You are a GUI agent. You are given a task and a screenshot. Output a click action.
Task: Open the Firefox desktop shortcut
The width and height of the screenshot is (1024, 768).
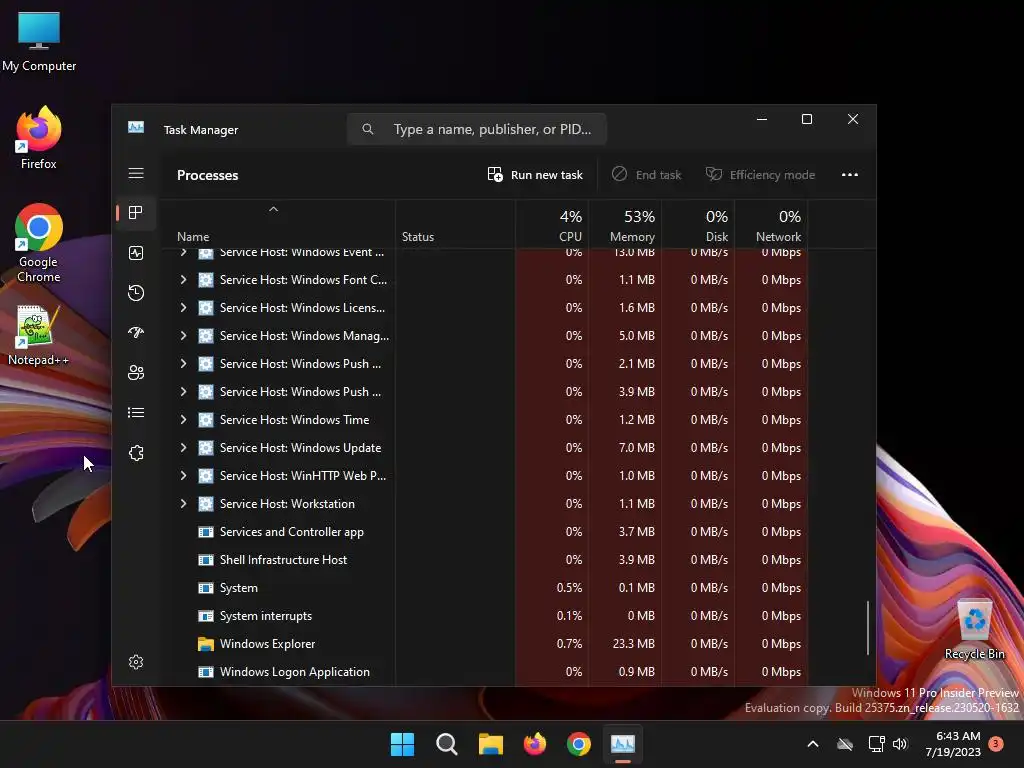click(39, 138)
